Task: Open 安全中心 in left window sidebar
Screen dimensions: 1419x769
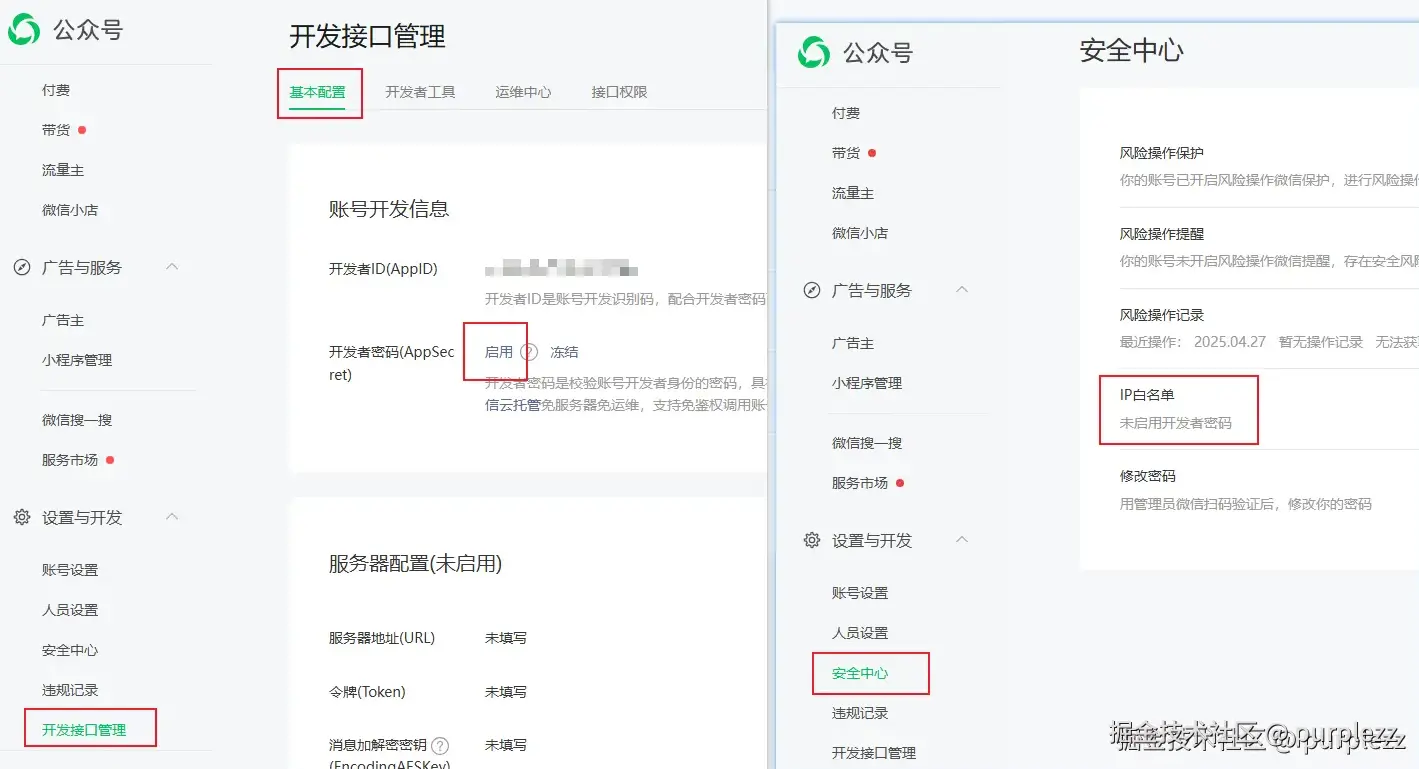Action: pos(70,650)
